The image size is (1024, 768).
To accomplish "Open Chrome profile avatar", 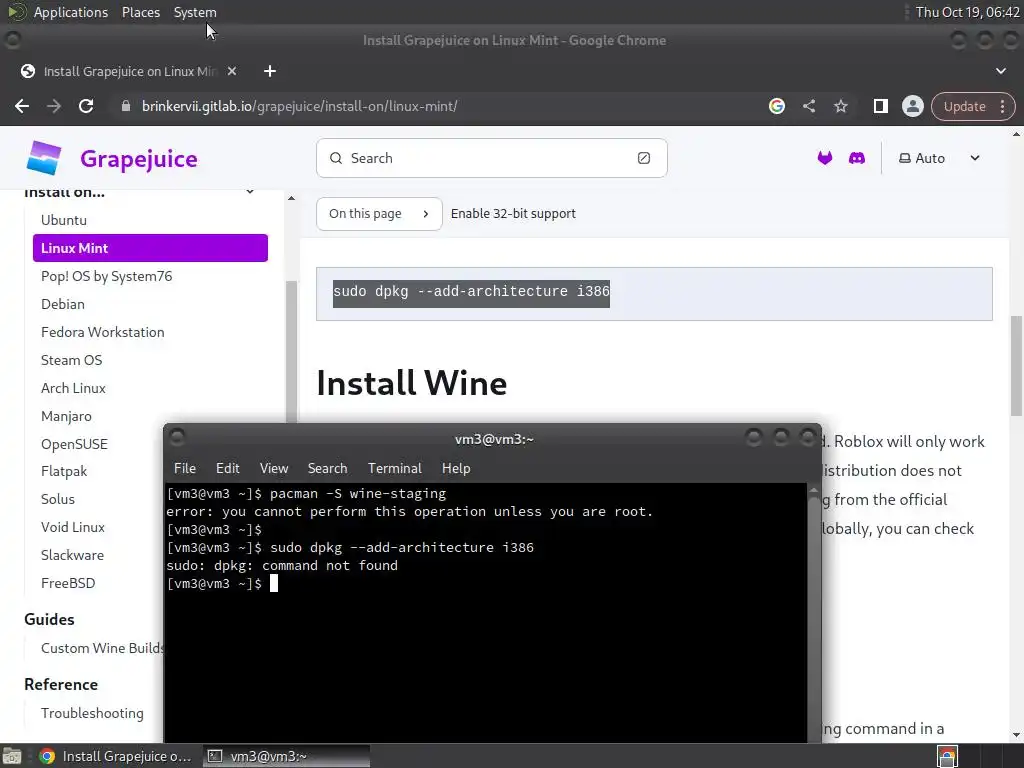I will pyautogui.click(x=912, y=106).
